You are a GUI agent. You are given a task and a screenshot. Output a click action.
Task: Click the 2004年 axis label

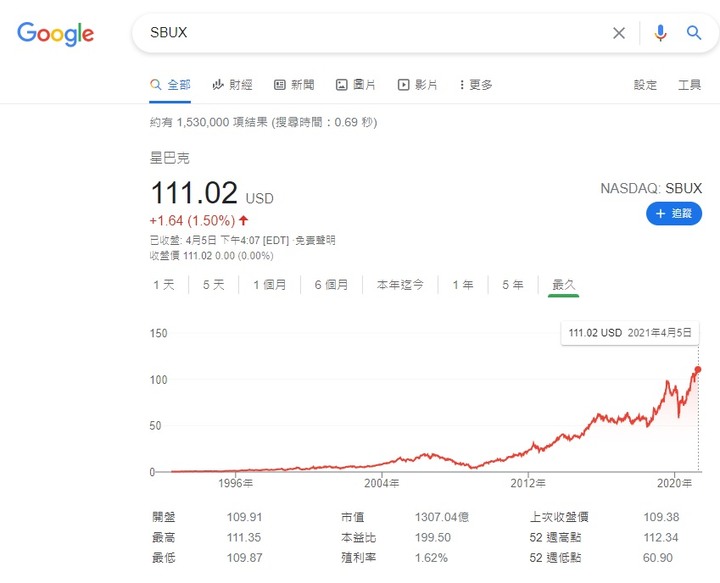point(382,483)
